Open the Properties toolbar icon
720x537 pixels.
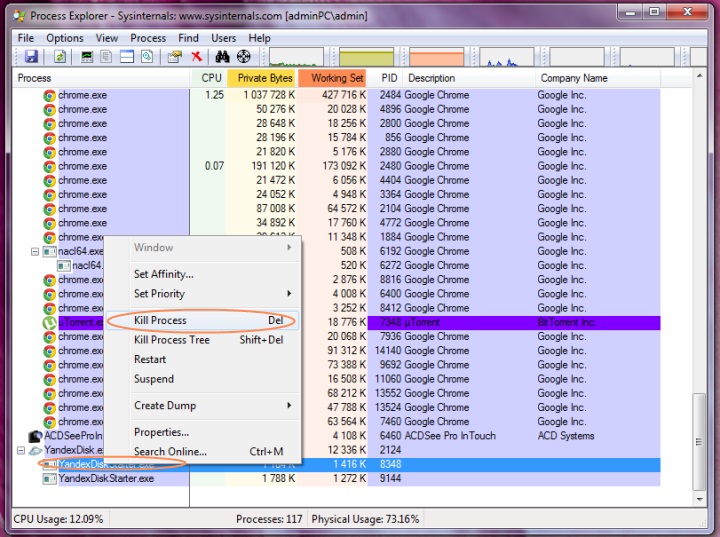tap(175, 57)
